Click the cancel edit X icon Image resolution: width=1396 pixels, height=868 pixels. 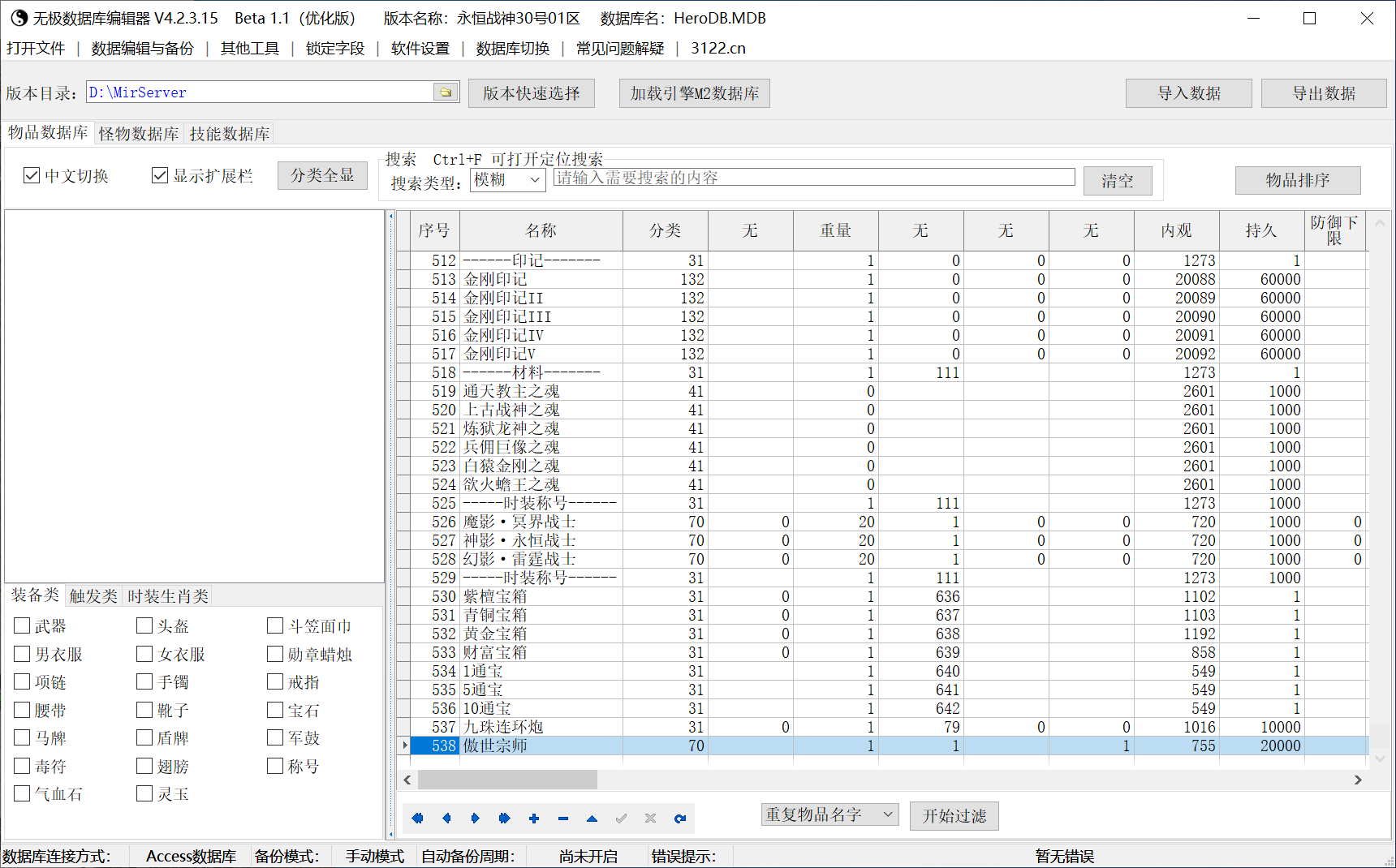coord(651,819)
